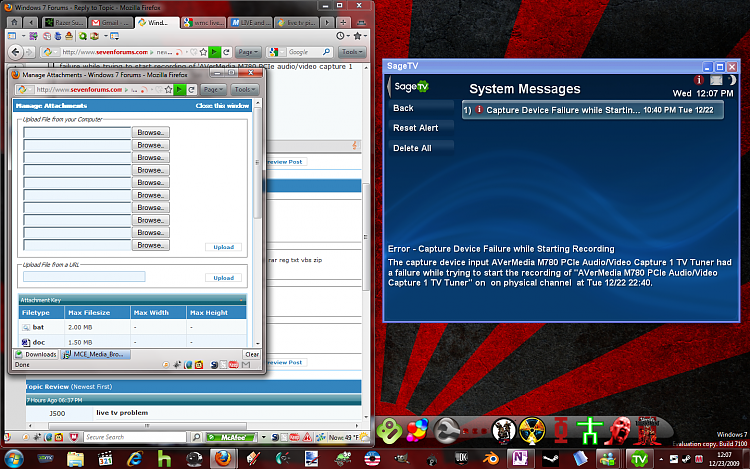750x469 pixels.
Task: Bookmark star in main Firefox address bar
Action: tap(204, 52)
